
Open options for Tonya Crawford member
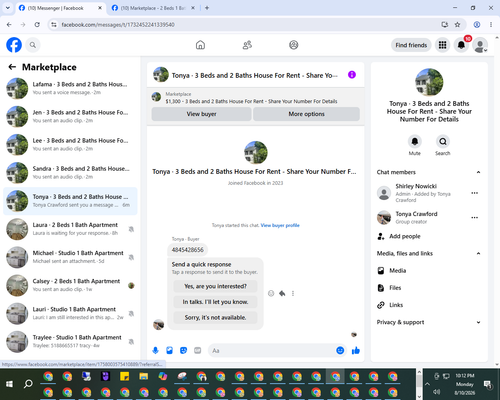[475, 218]
